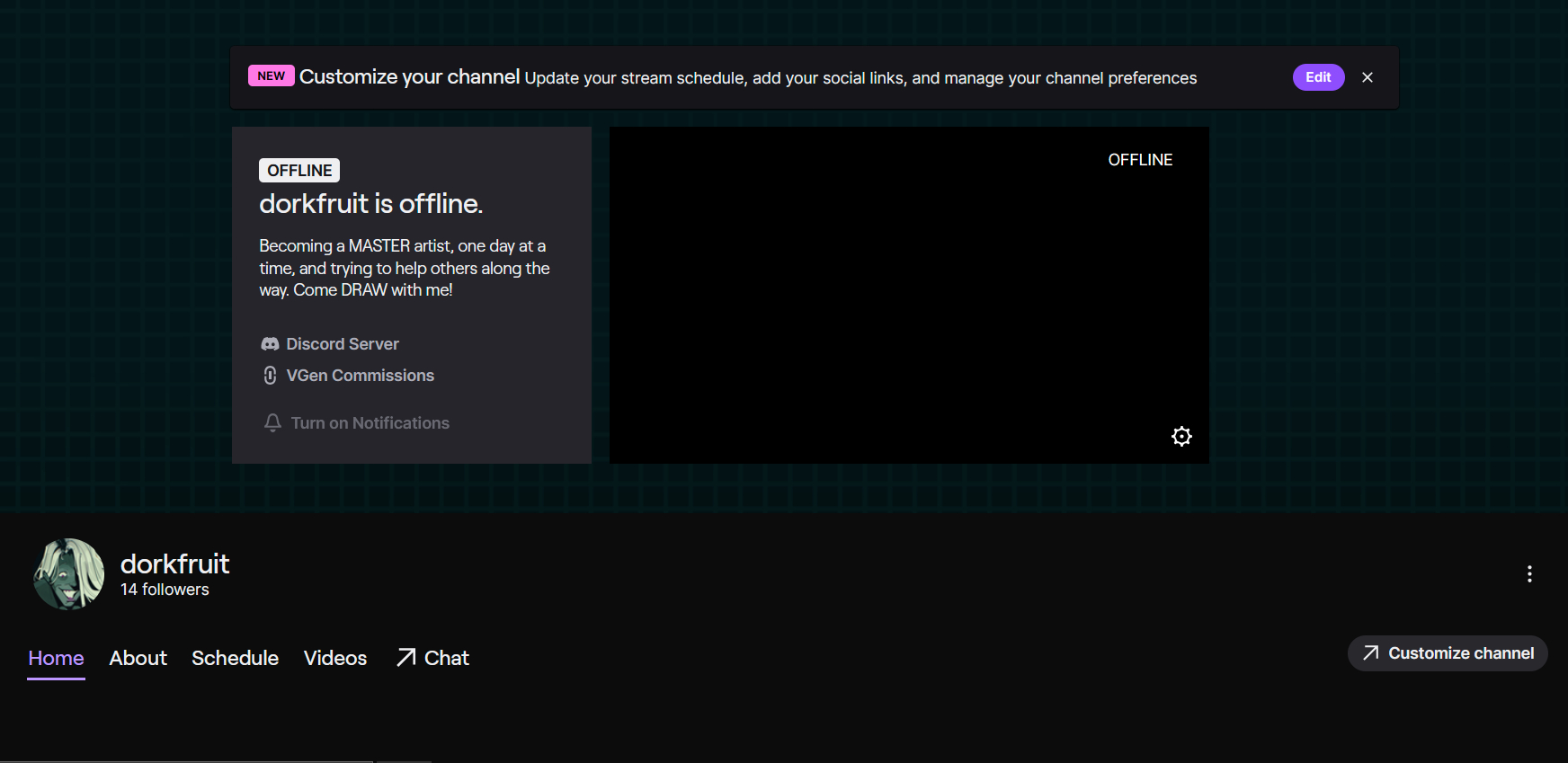Select the Home tab
The image size is (1568, 763).
click(x=56, y=658)
